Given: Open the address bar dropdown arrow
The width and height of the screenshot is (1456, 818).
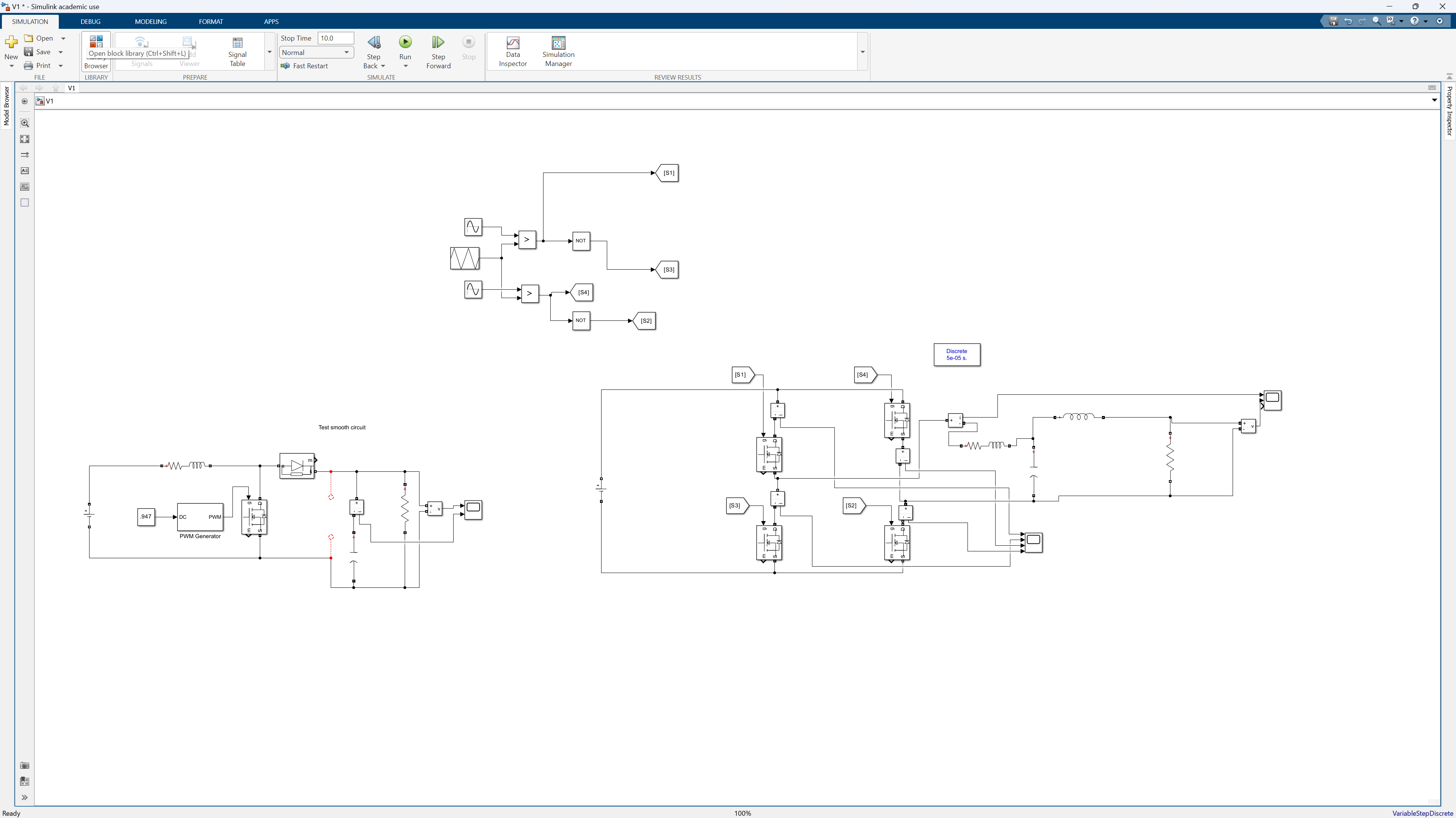Looking at the screenshot, I should [x=1434, y=100].
